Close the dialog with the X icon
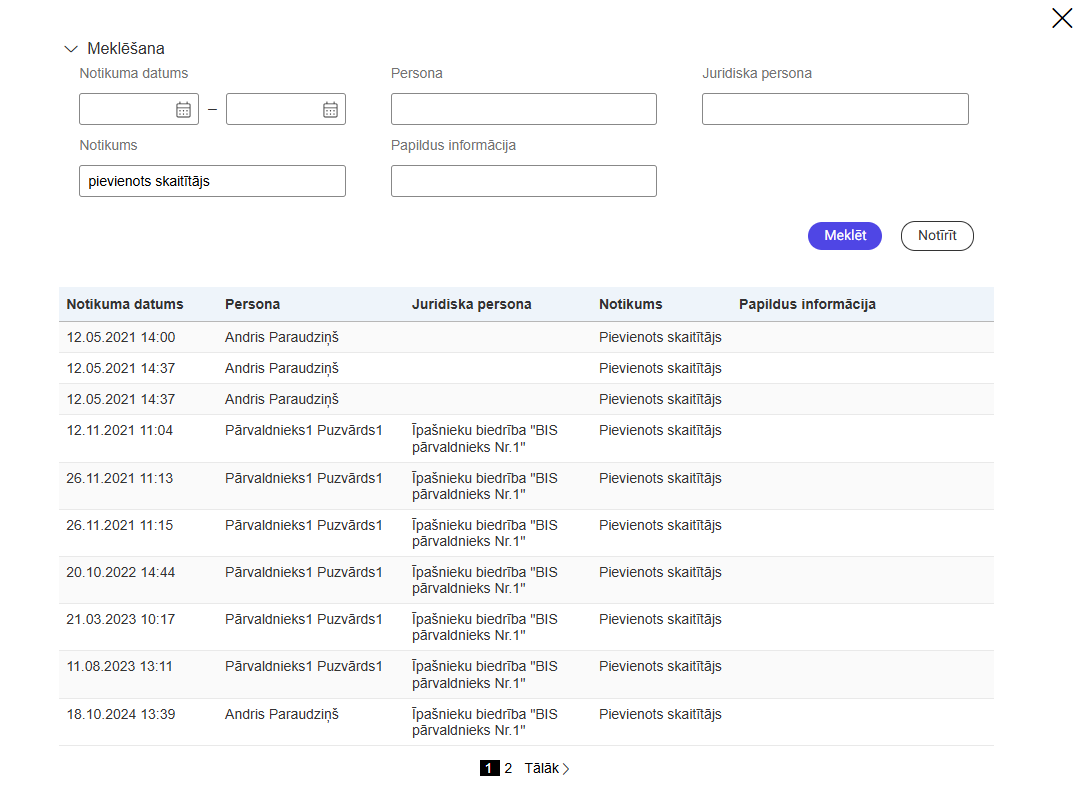Screen dimensions: 1085x800 1061,18
